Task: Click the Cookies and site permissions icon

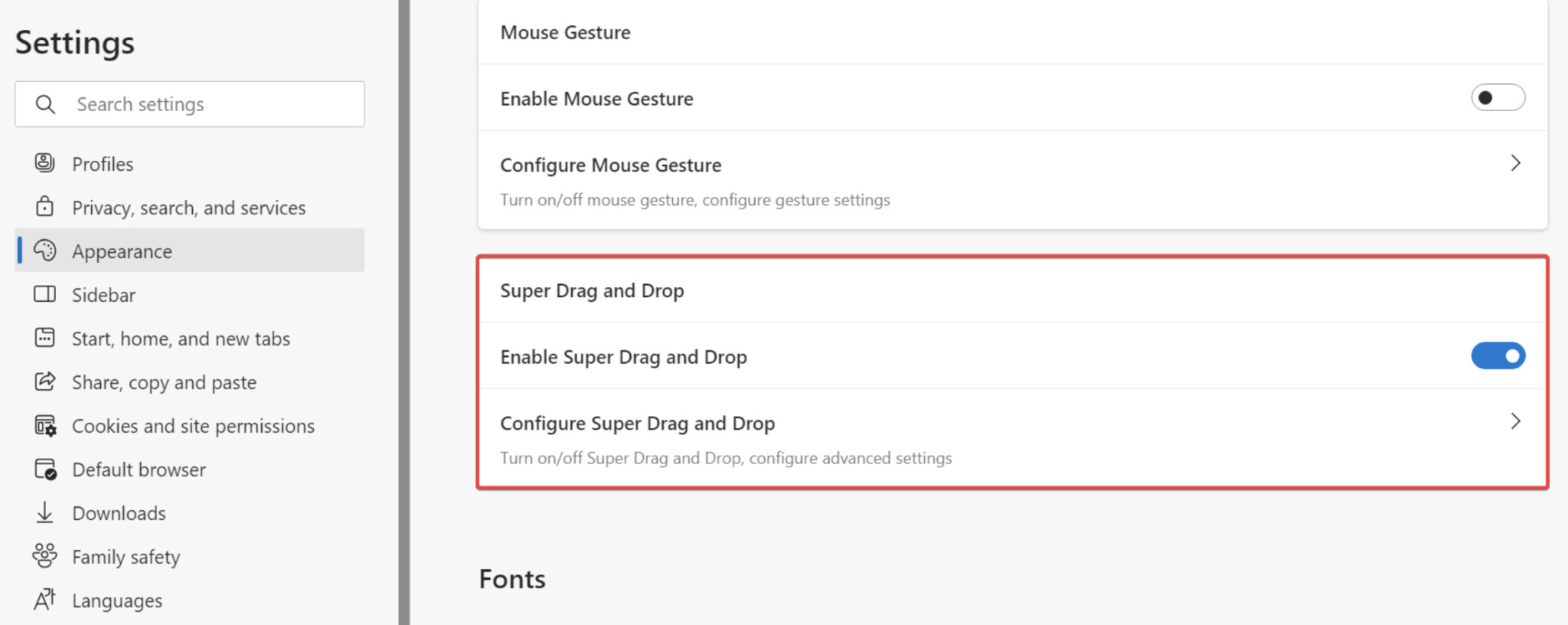Action: [45, 425]
